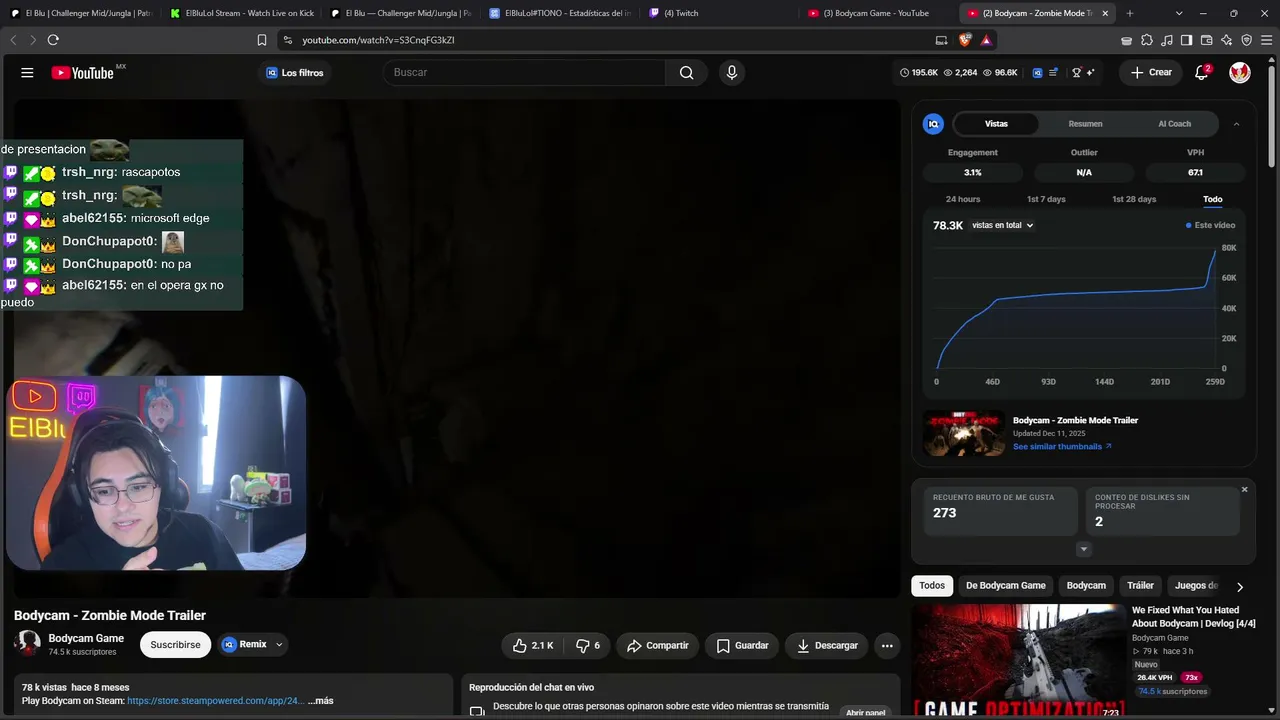This screenshot has width=1280, height=720.
Task: Save the video with Guardar
Action: [742, 646]
